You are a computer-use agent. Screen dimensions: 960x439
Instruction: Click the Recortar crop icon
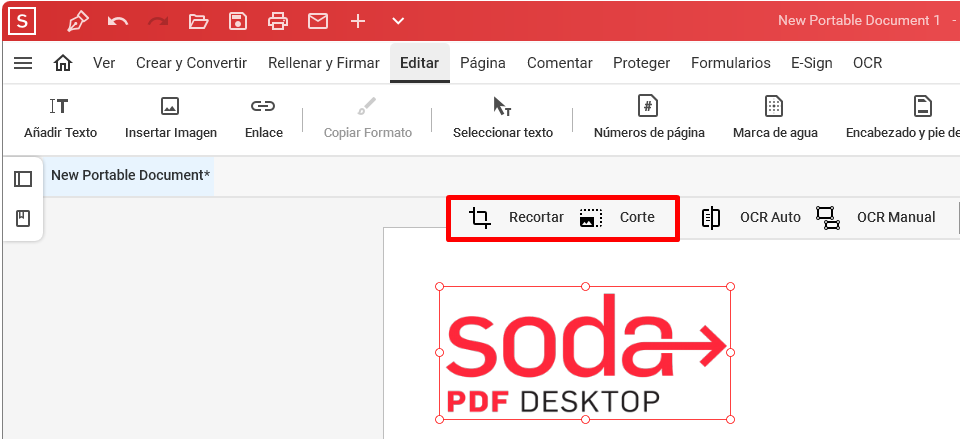[480, 217]
